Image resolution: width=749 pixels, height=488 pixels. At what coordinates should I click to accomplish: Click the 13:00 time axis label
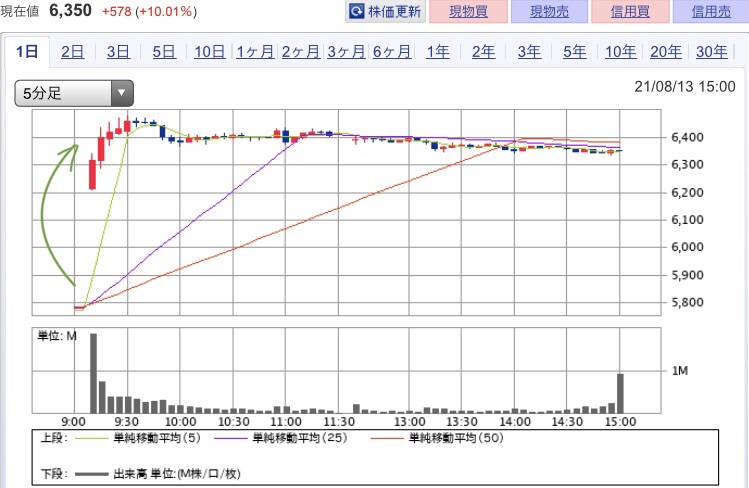(x=409, y=422)
